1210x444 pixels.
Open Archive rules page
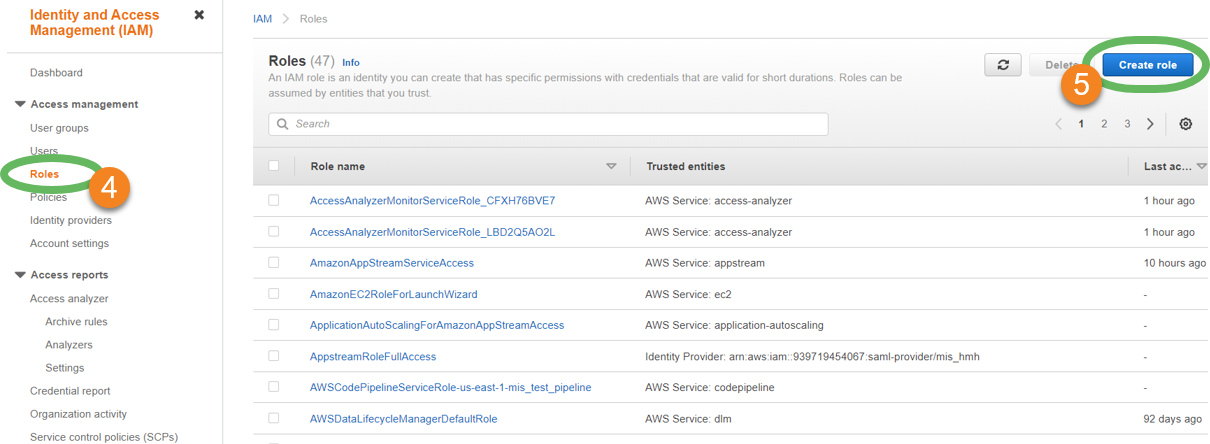pos(76,322)
